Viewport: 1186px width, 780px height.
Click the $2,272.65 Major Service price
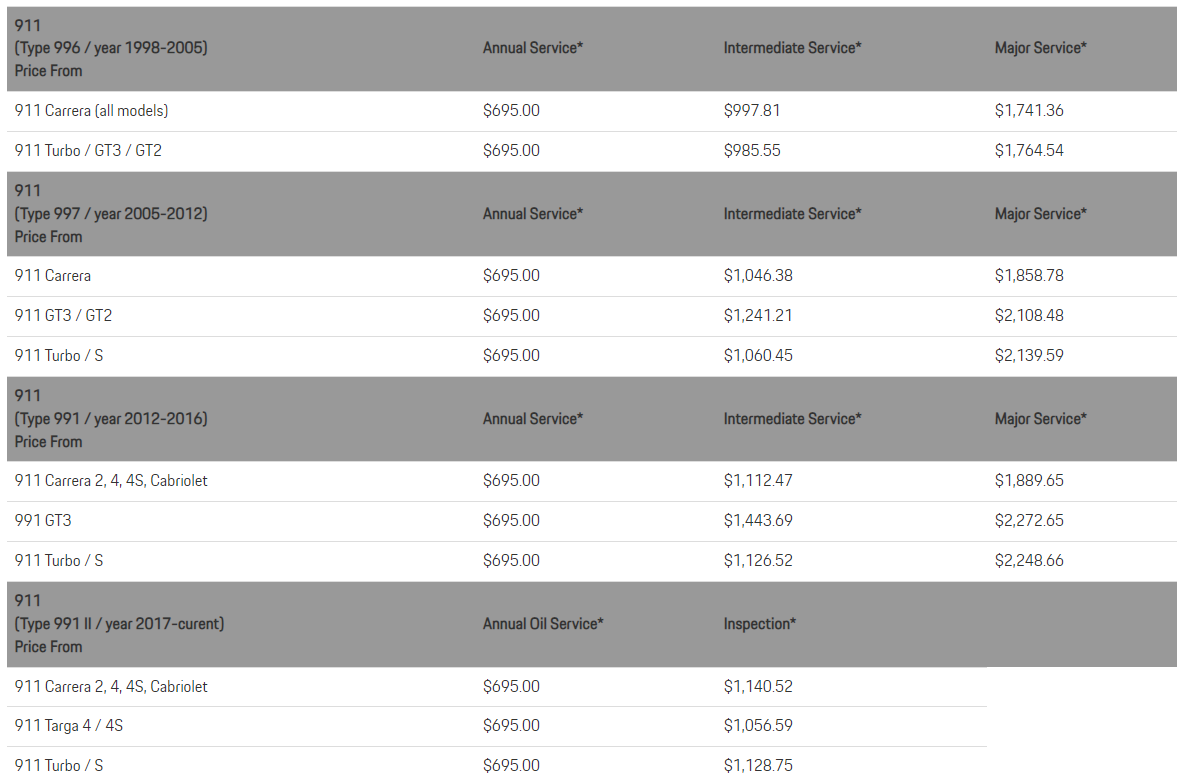1029,520
